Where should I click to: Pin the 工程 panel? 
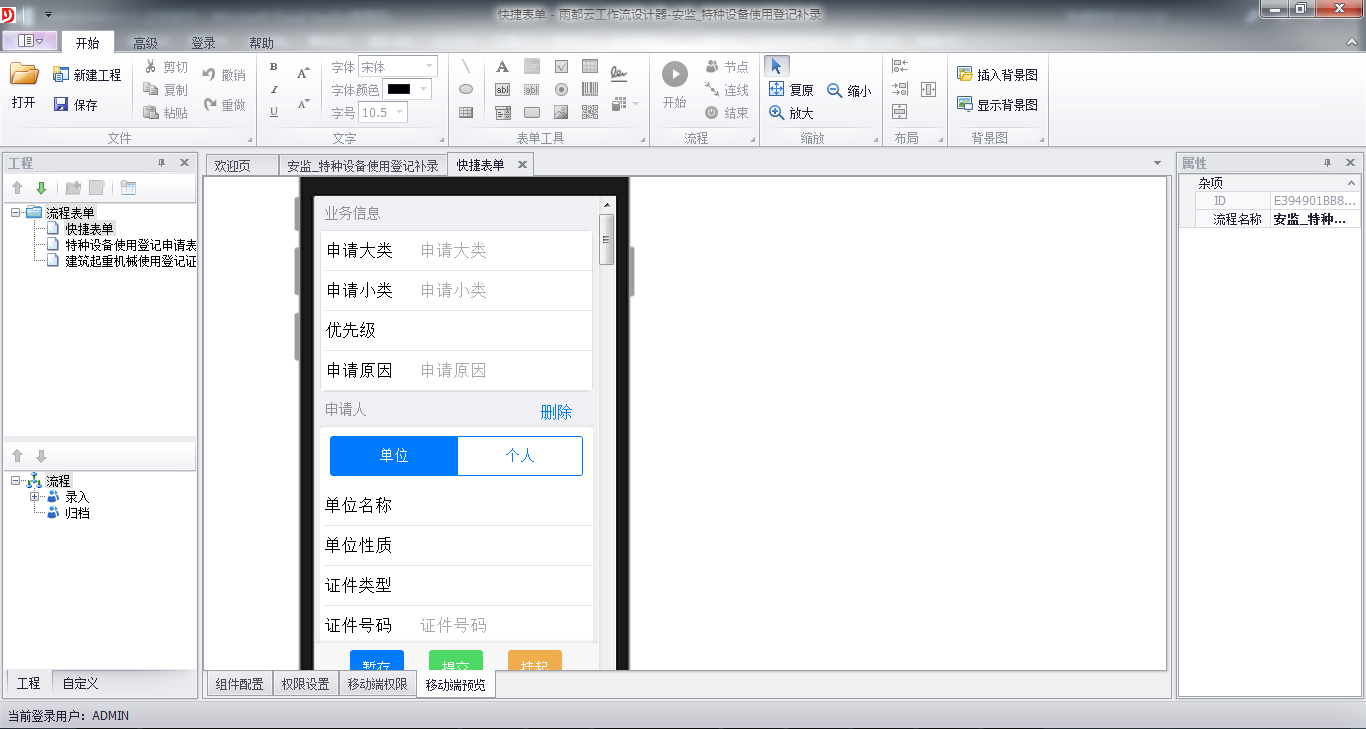click(162, 163)
